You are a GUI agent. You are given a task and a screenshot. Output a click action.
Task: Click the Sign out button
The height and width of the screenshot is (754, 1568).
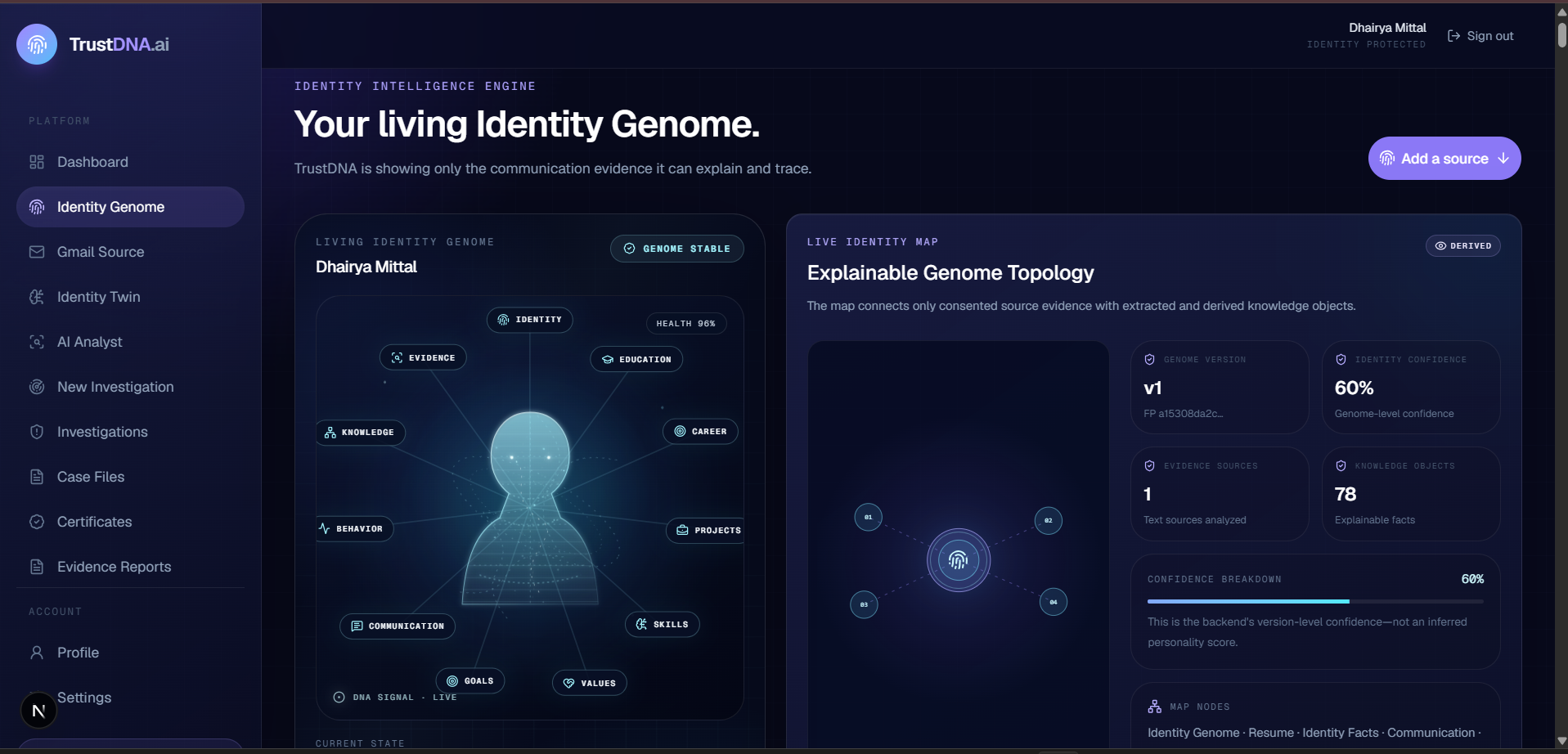[x=1480, y=36]
